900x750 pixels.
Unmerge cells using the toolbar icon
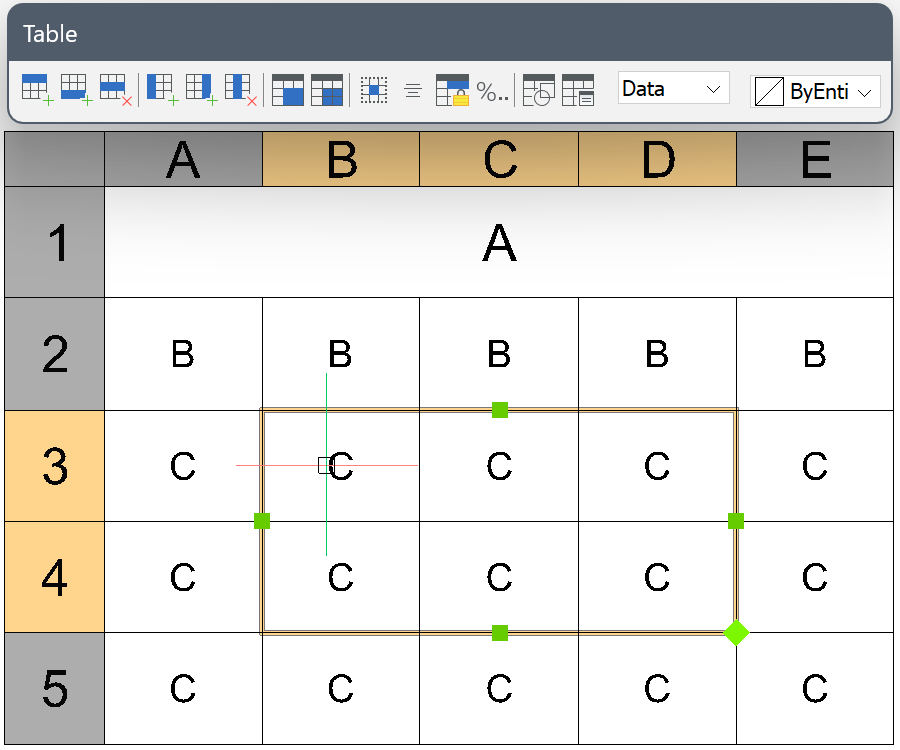pyautogui.click(x=327, y=90)
